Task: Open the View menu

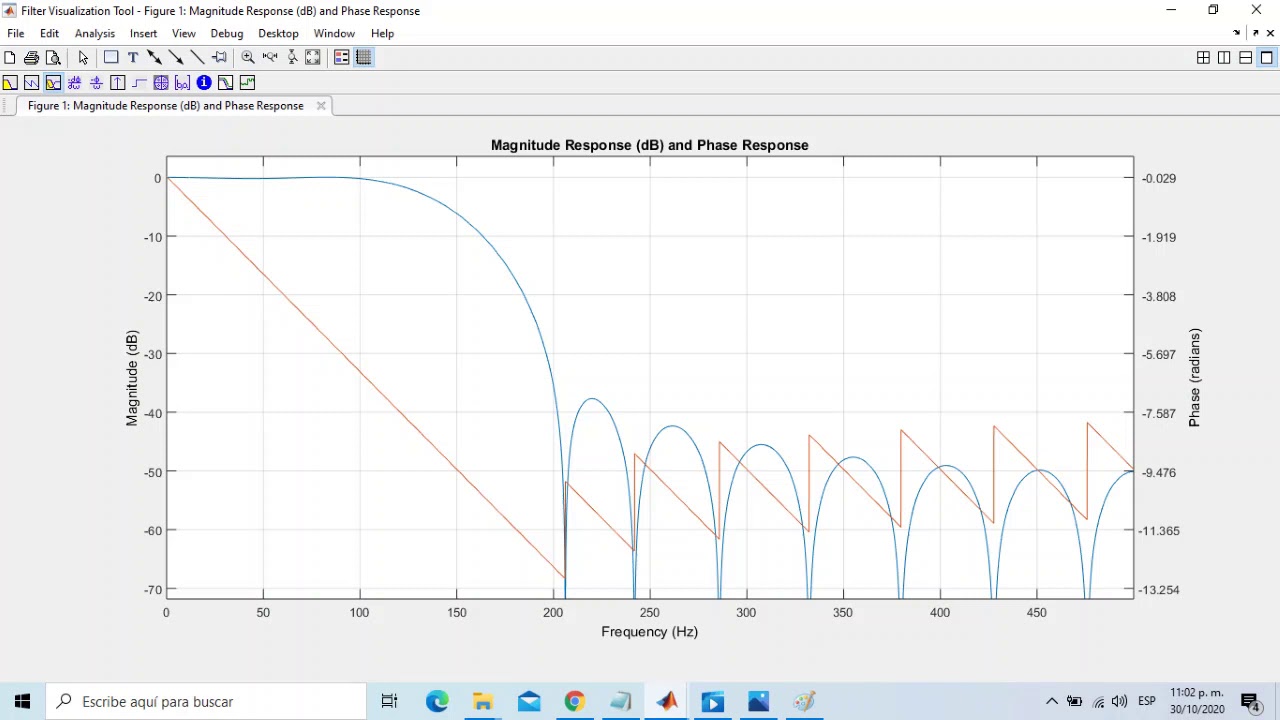Action: tap(184, 33)
